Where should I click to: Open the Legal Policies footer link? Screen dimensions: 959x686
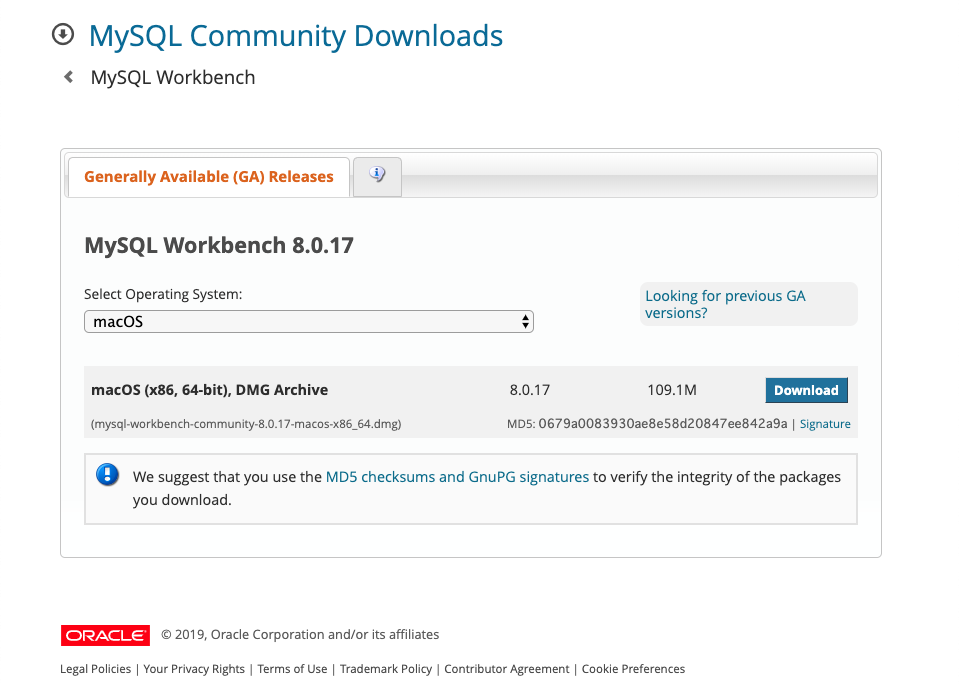click(x=95, y=669)
